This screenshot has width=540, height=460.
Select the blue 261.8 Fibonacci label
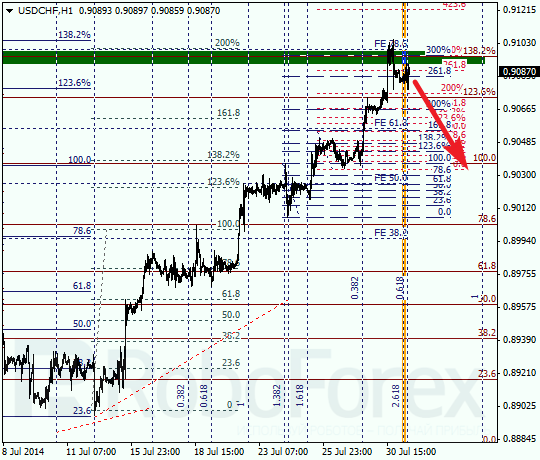click(439, 71)
